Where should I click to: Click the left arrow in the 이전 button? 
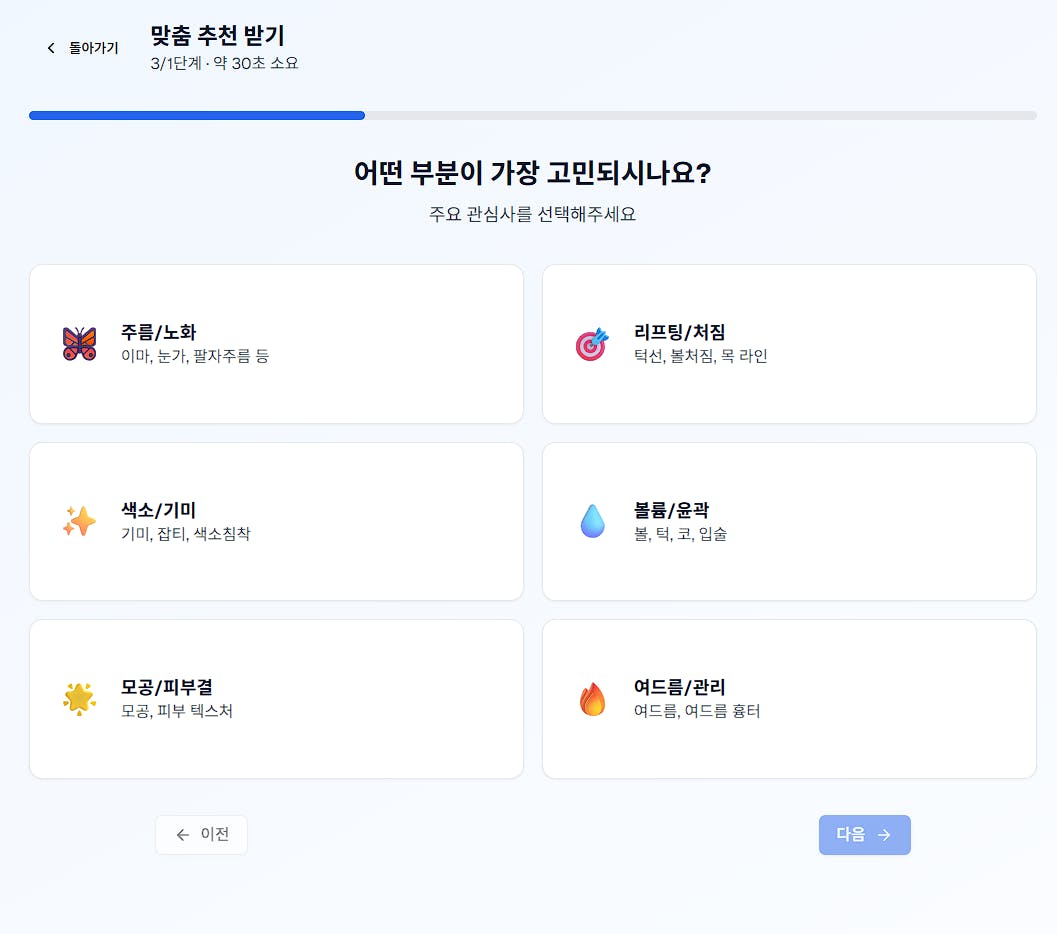[183, 835]
